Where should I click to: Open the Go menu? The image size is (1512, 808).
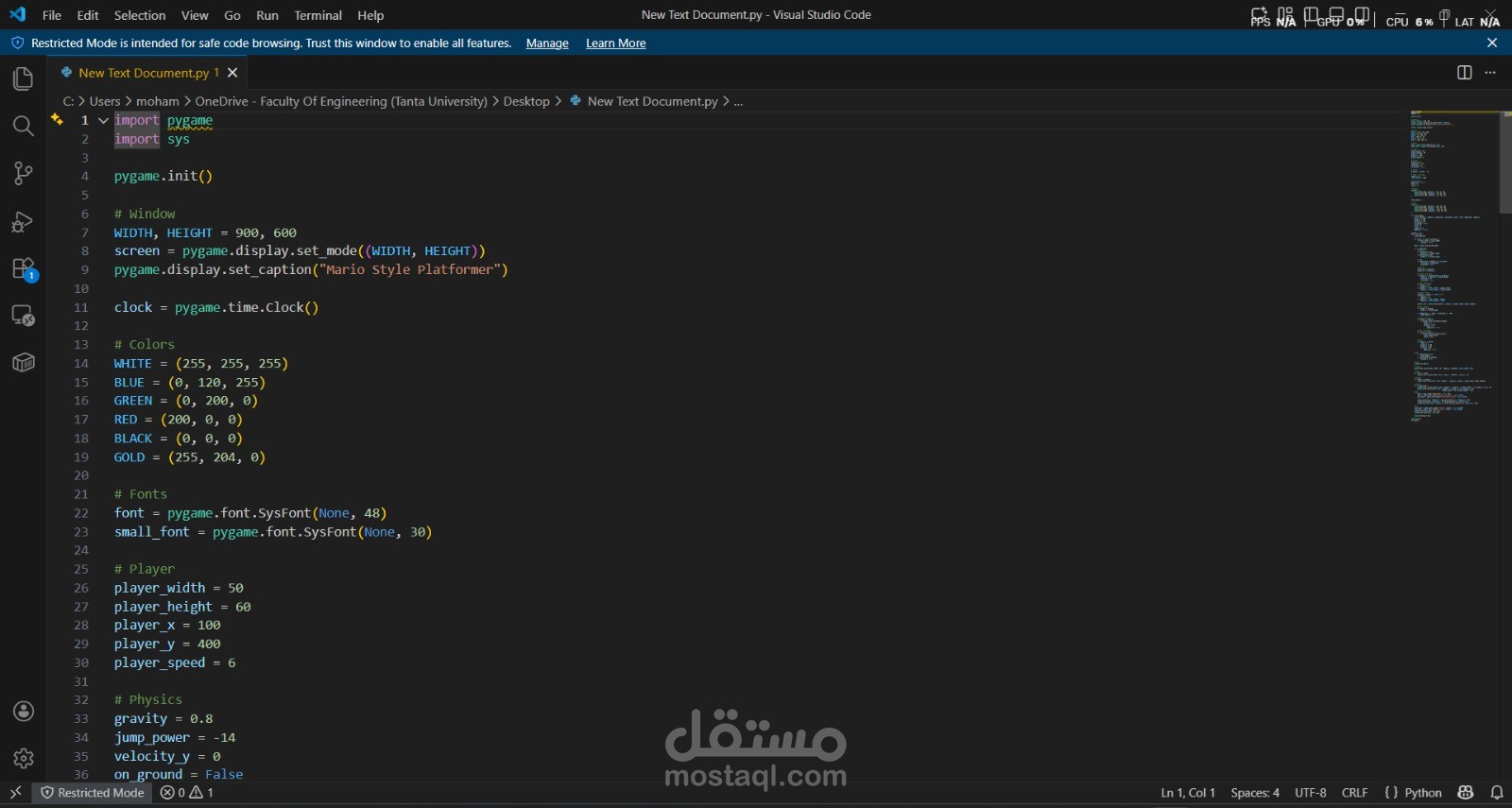click(x=232, y=15)
